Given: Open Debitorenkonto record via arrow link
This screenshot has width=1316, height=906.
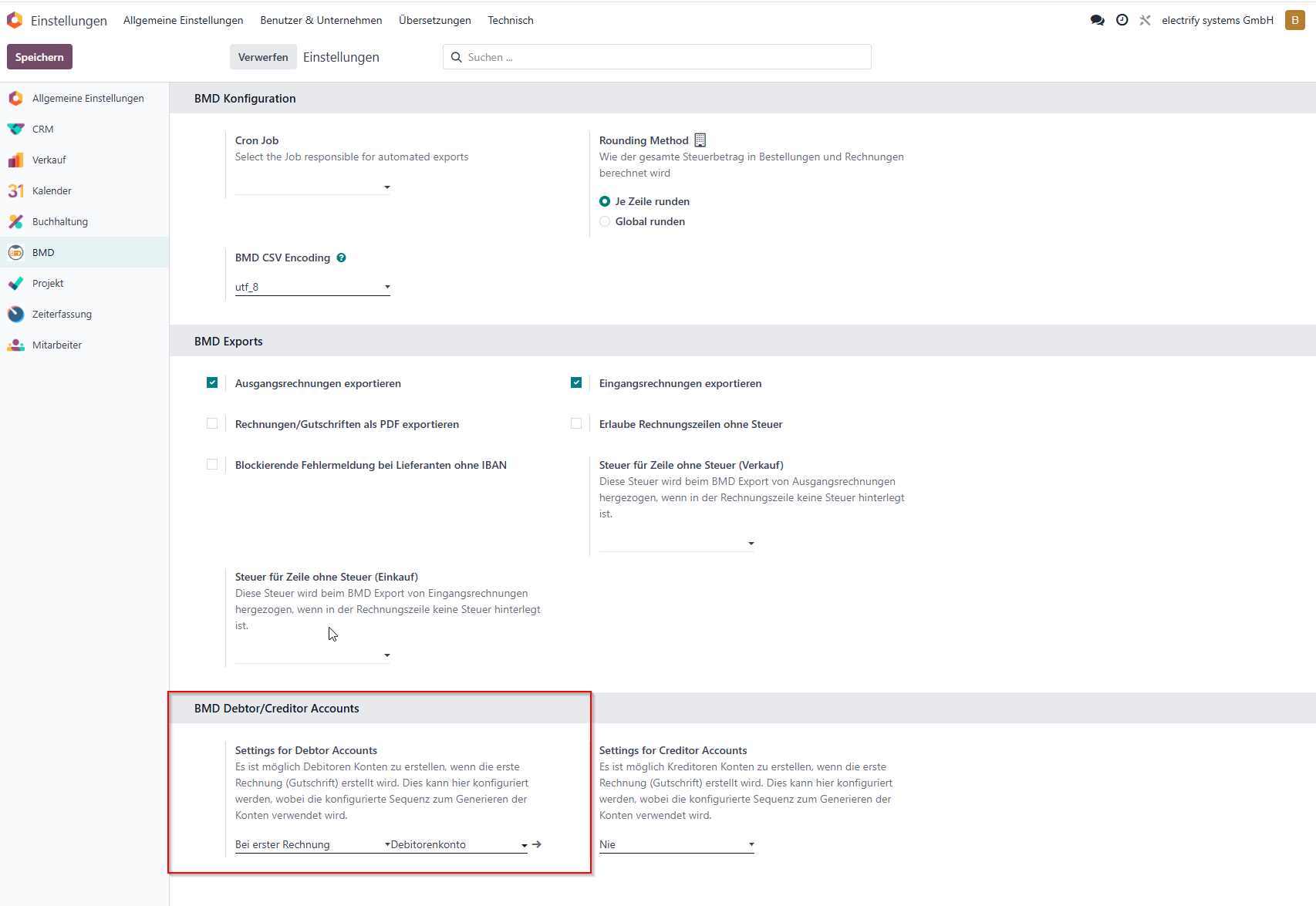Looking at the screenshot, I should (537, 844).
